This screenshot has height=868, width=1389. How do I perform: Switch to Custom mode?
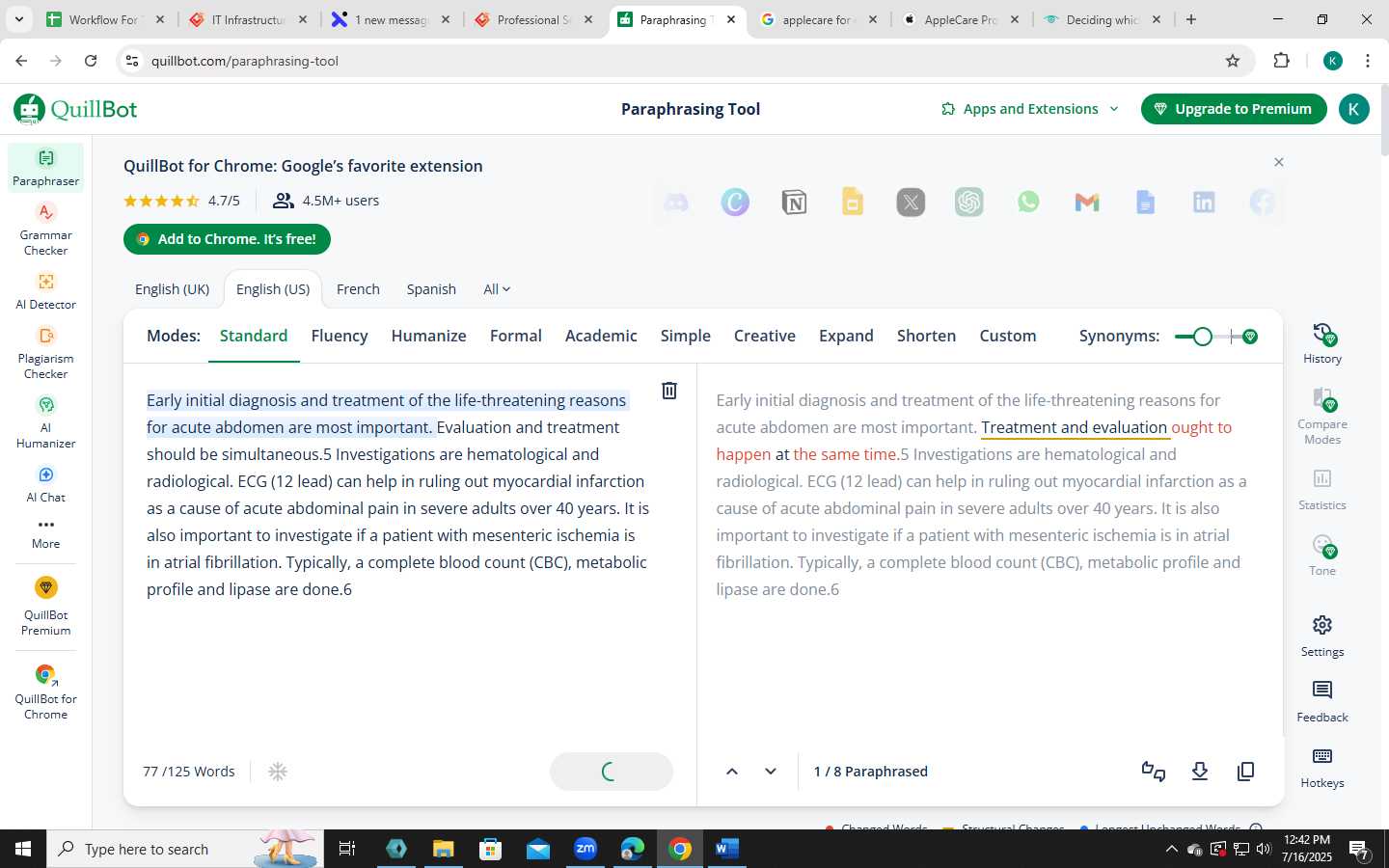click(1008, 336)
